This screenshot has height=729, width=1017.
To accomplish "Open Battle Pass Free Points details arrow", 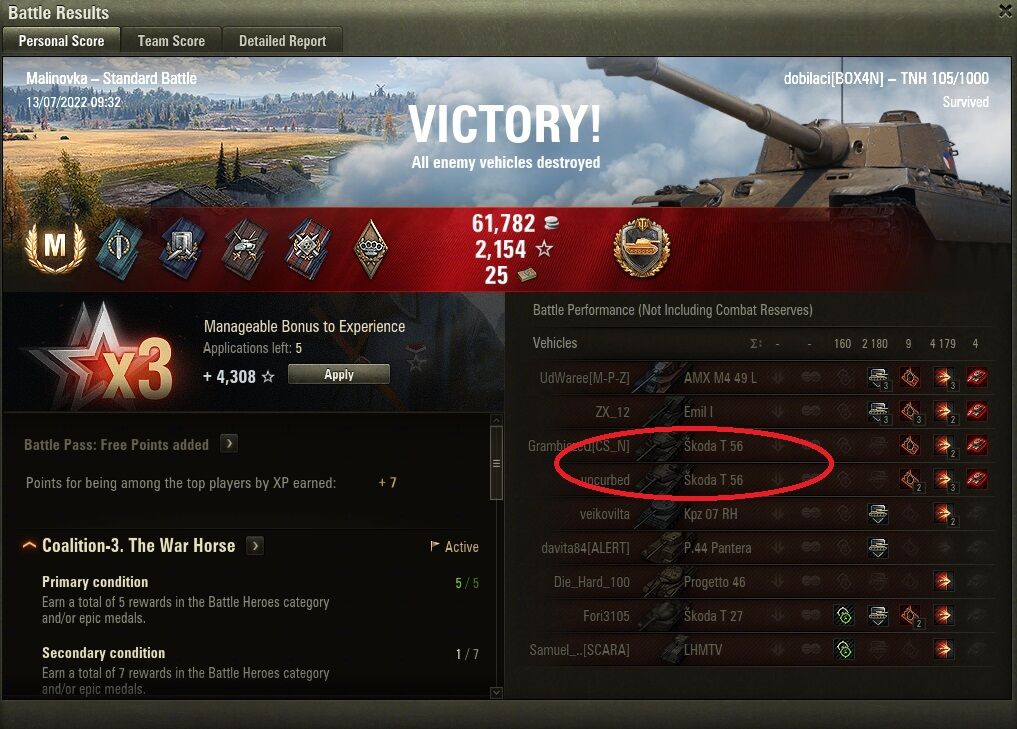I will [229, 444].
